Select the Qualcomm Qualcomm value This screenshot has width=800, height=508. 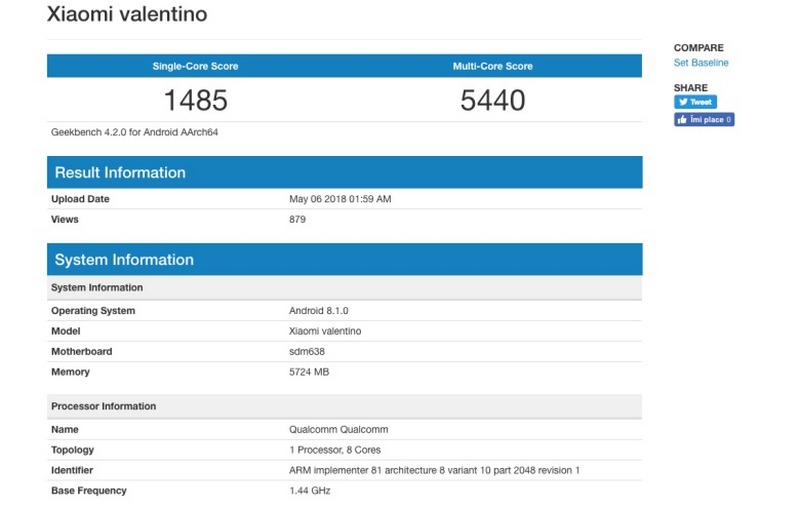click(x=338, y=429)
